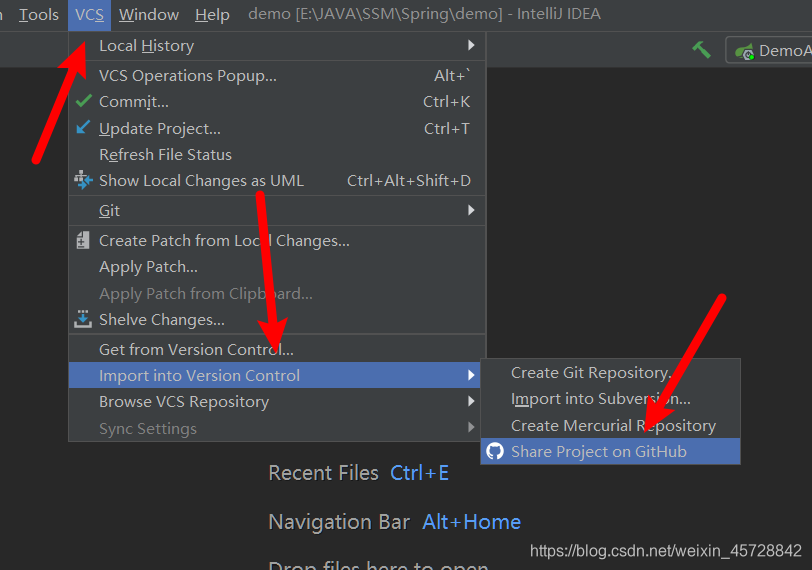The image size is (812, 570).
Task: Select Apply Patch from Clipboard entry
Action: coord(278,294)
